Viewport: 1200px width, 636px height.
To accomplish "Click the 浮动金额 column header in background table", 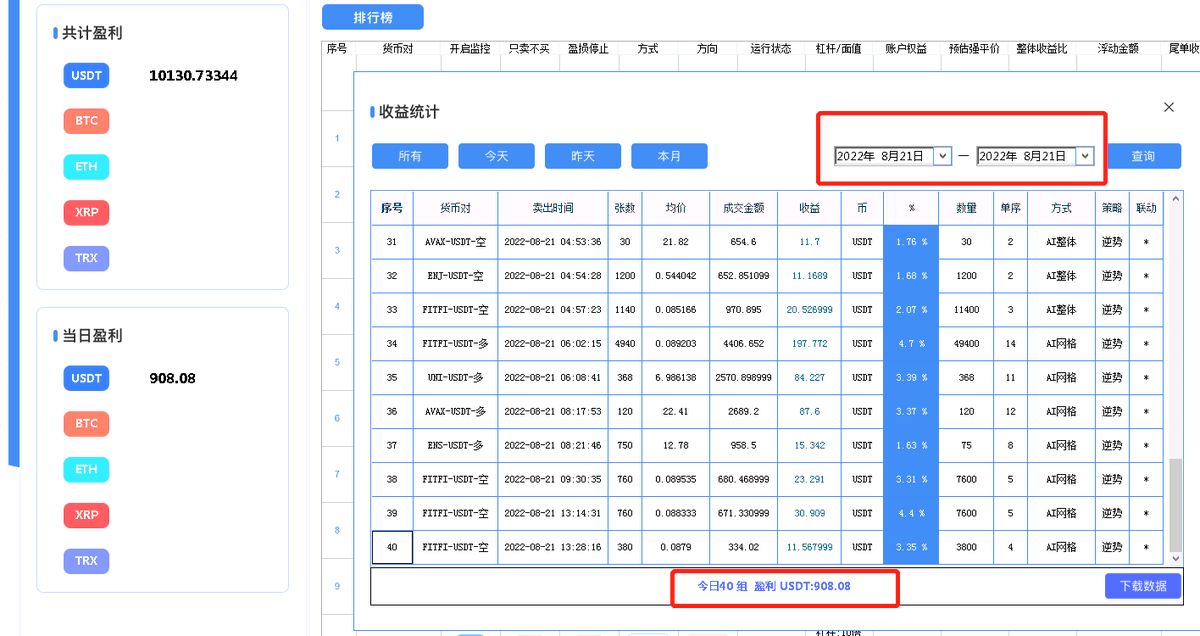I will click(x=1117, y=48).
